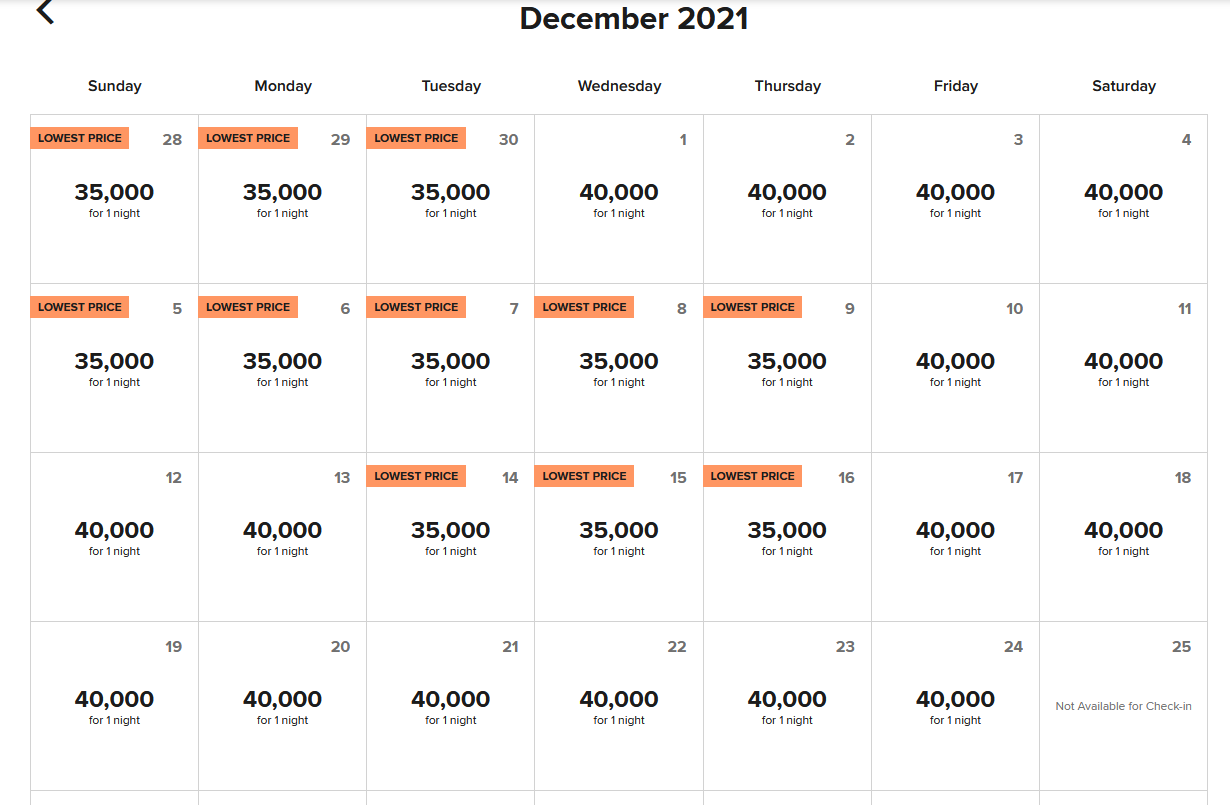
Task: Pick Saturday December 18
Action: pyautogui.click(x=1123, y=537)
